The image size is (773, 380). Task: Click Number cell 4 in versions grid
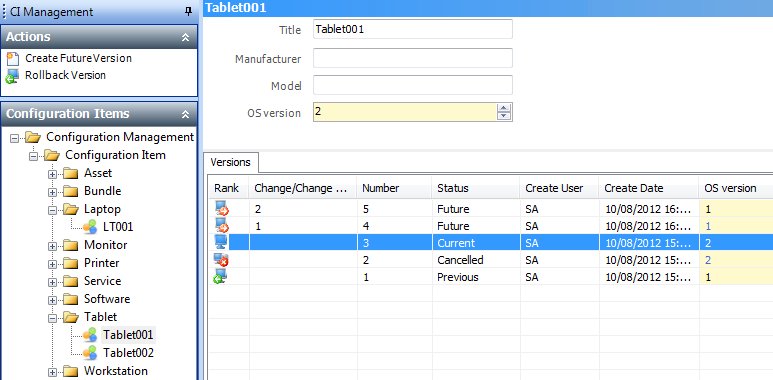click(394, 226)
